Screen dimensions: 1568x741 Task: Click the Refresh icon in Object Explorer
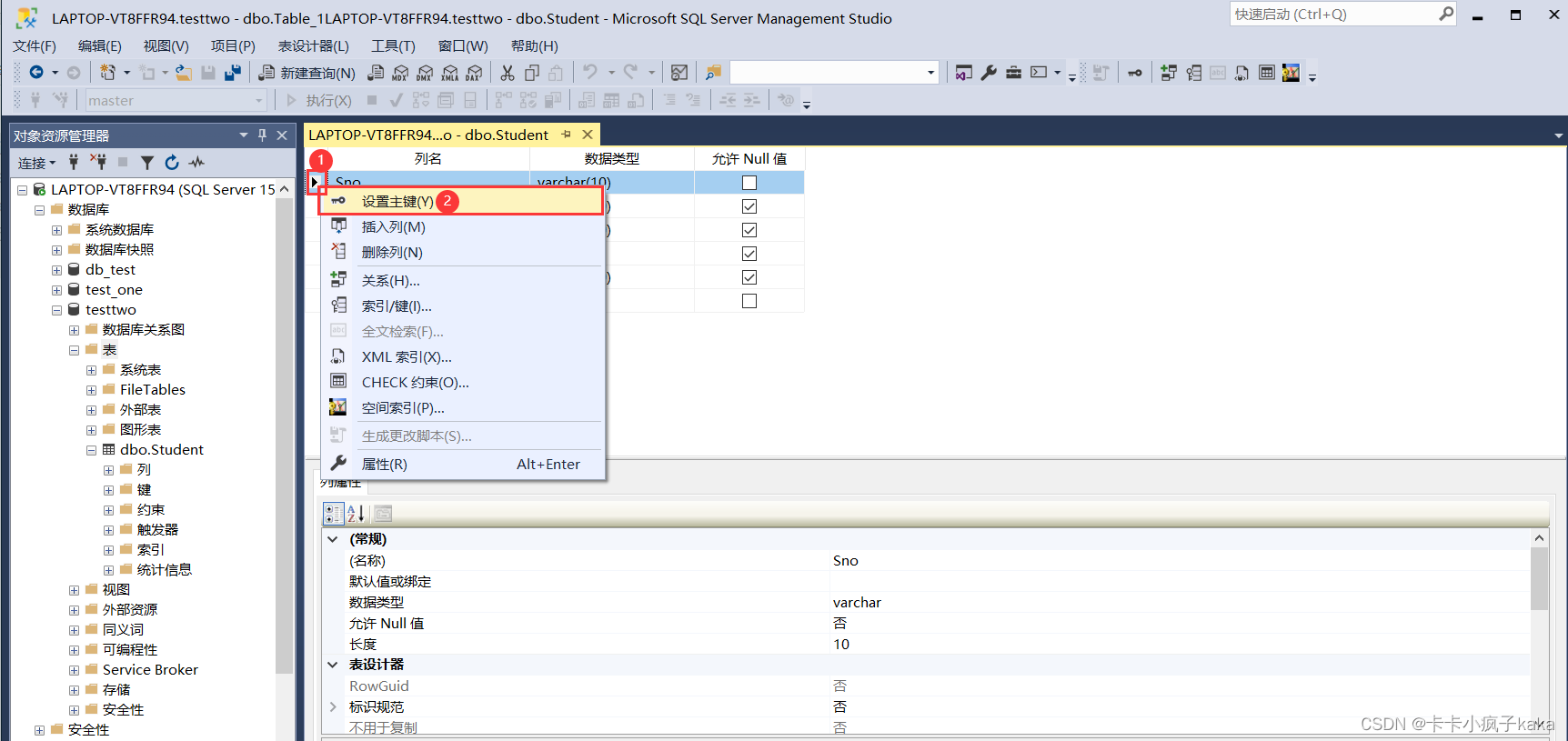point(172,162)
